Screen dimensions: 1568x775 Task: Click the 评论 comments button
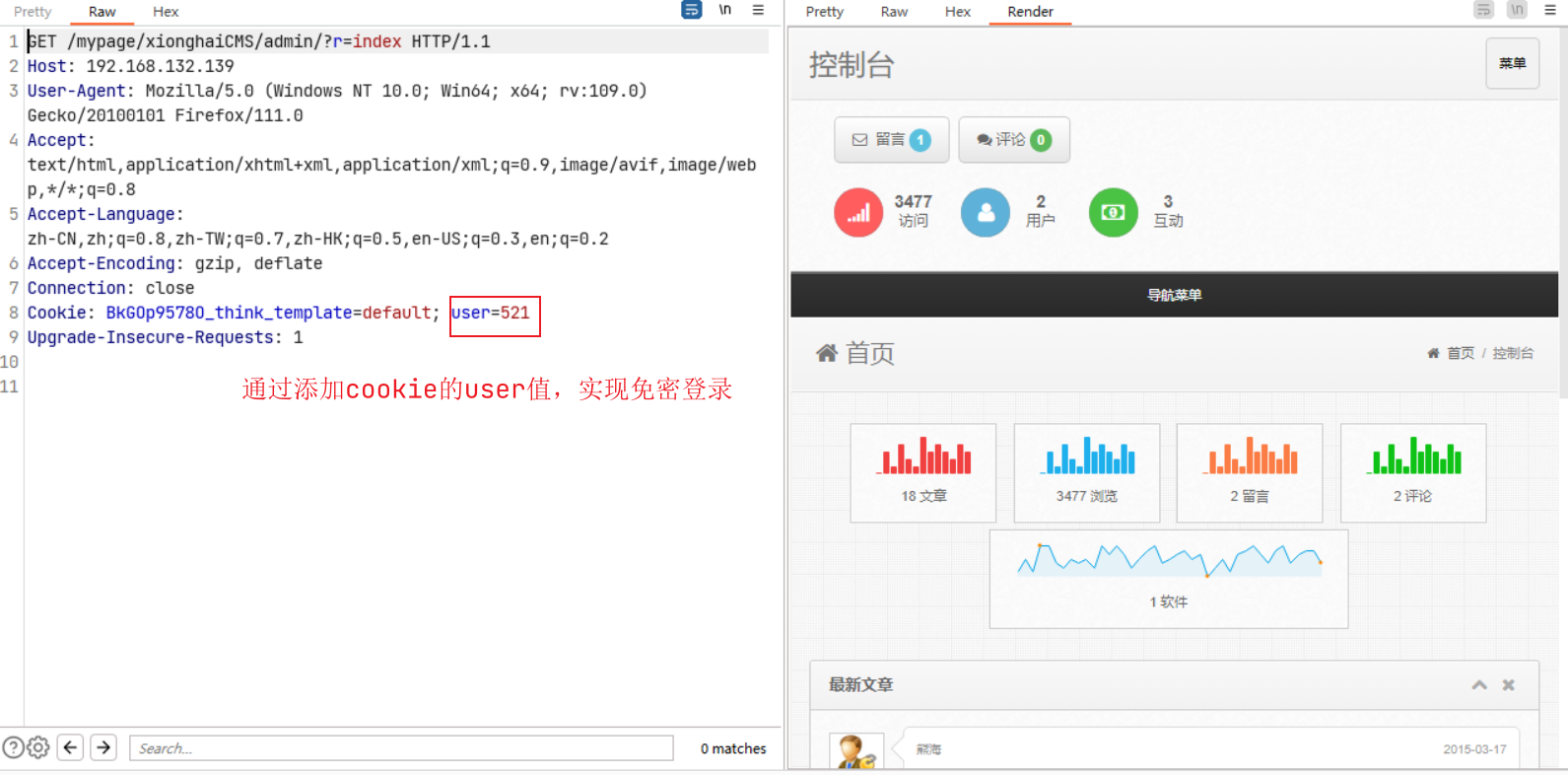[1013, 140]
